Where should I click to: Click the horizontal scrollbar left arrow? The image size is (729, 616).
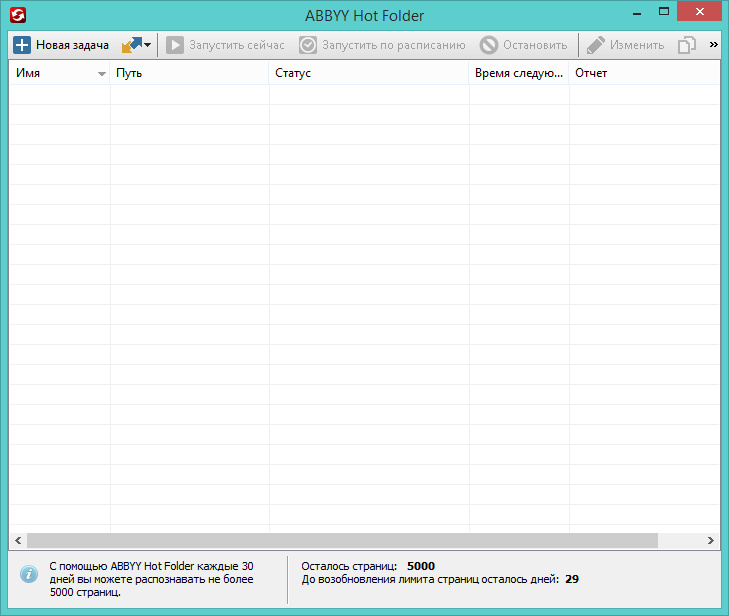tap(18, 540)
